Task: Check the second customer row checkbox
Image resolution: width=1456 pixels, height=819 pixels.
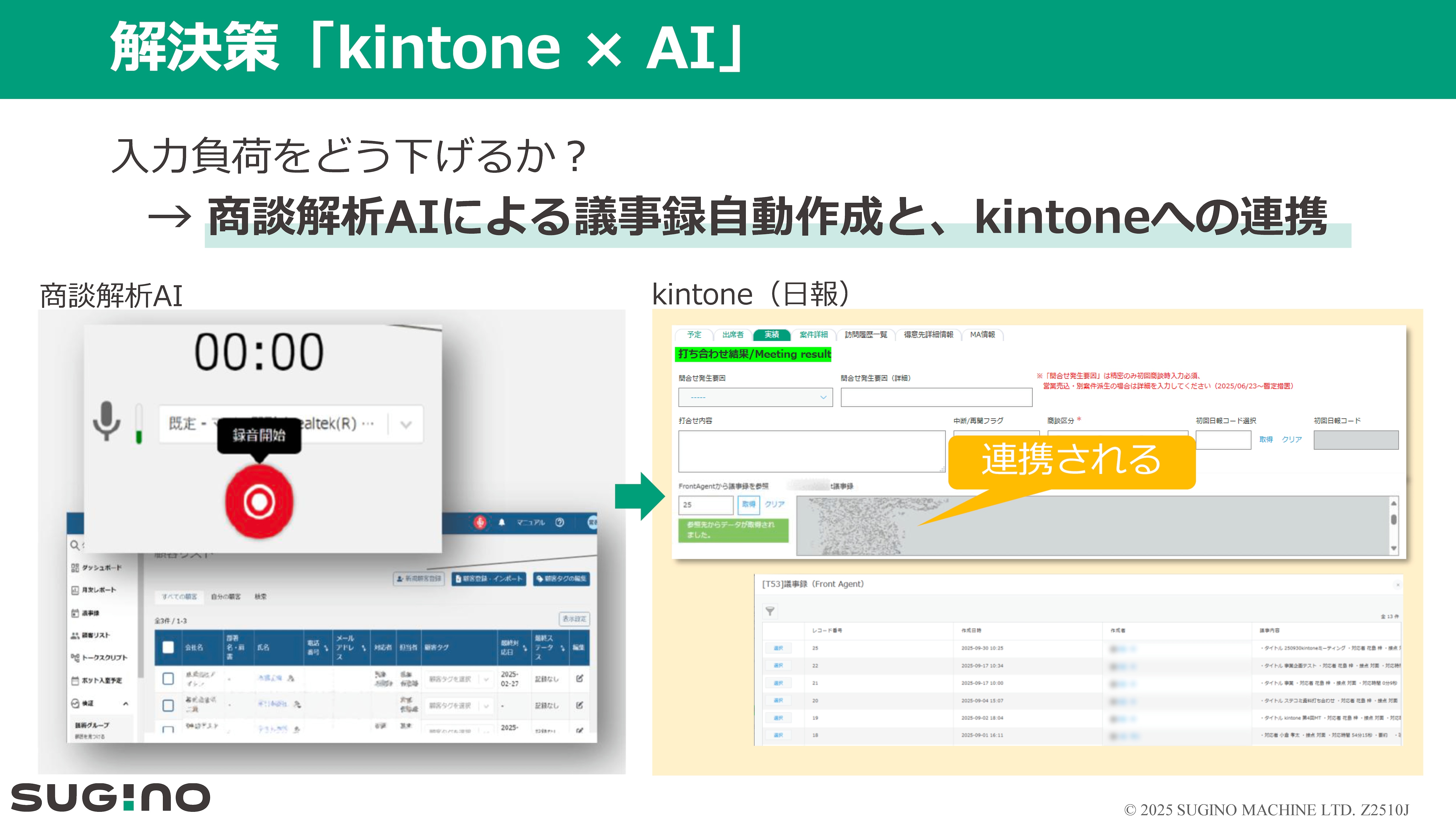Action: tap(168, 705)
